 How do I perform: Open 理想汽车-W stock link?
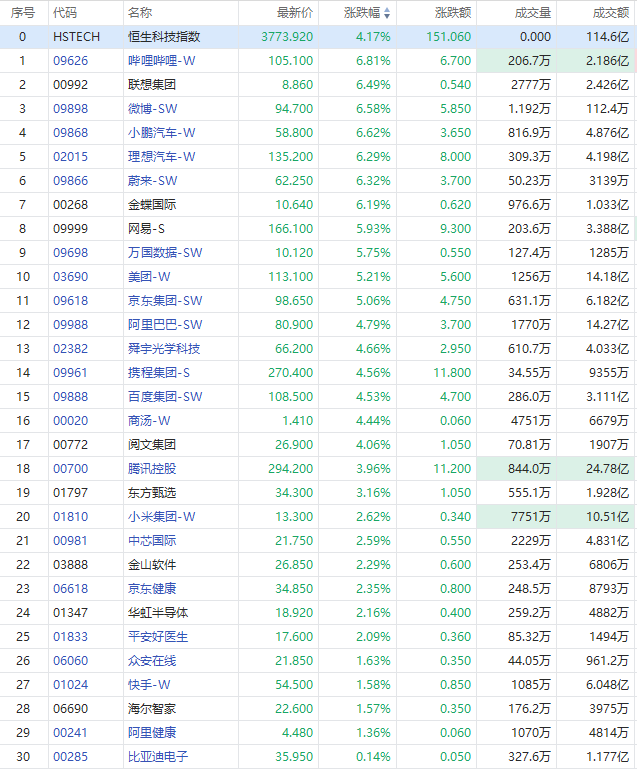point(162,157)
